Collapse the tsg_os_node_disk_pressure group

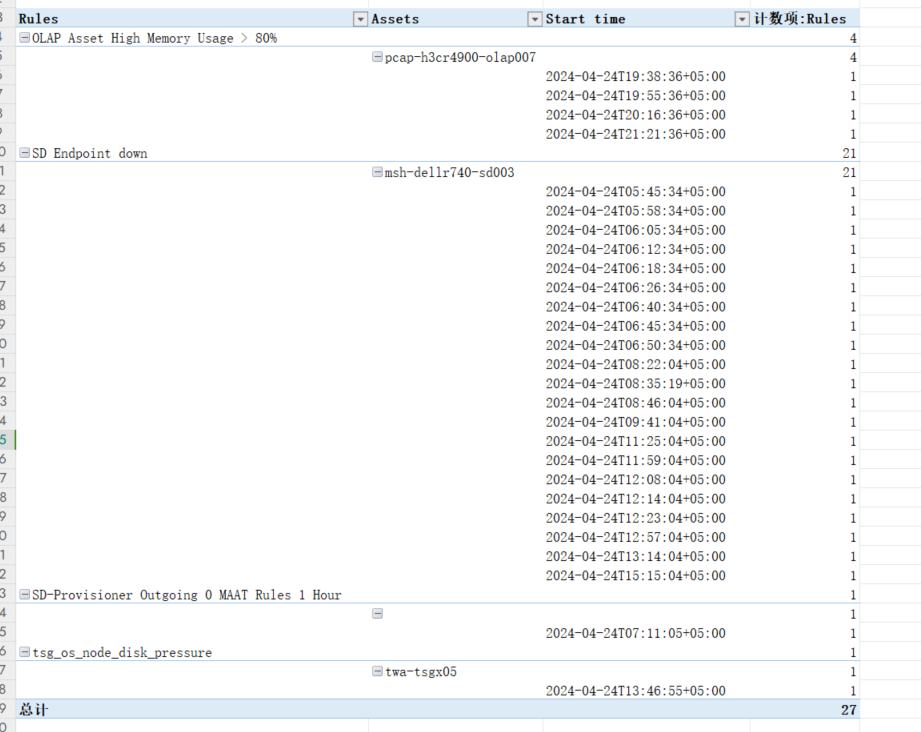pyautogui.click(x=24, y=653)
